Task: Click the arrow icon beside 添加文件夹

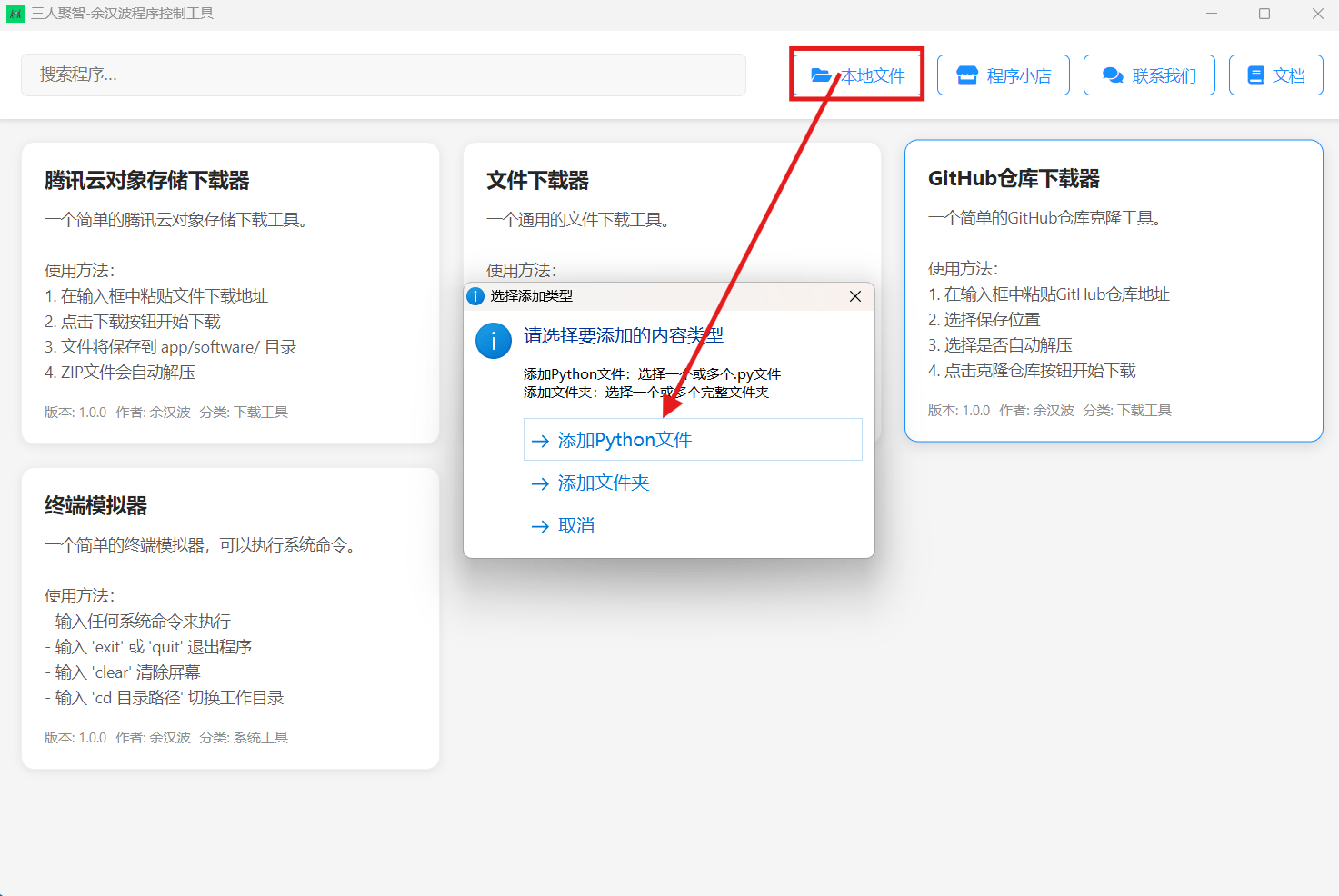Action: 540,483
